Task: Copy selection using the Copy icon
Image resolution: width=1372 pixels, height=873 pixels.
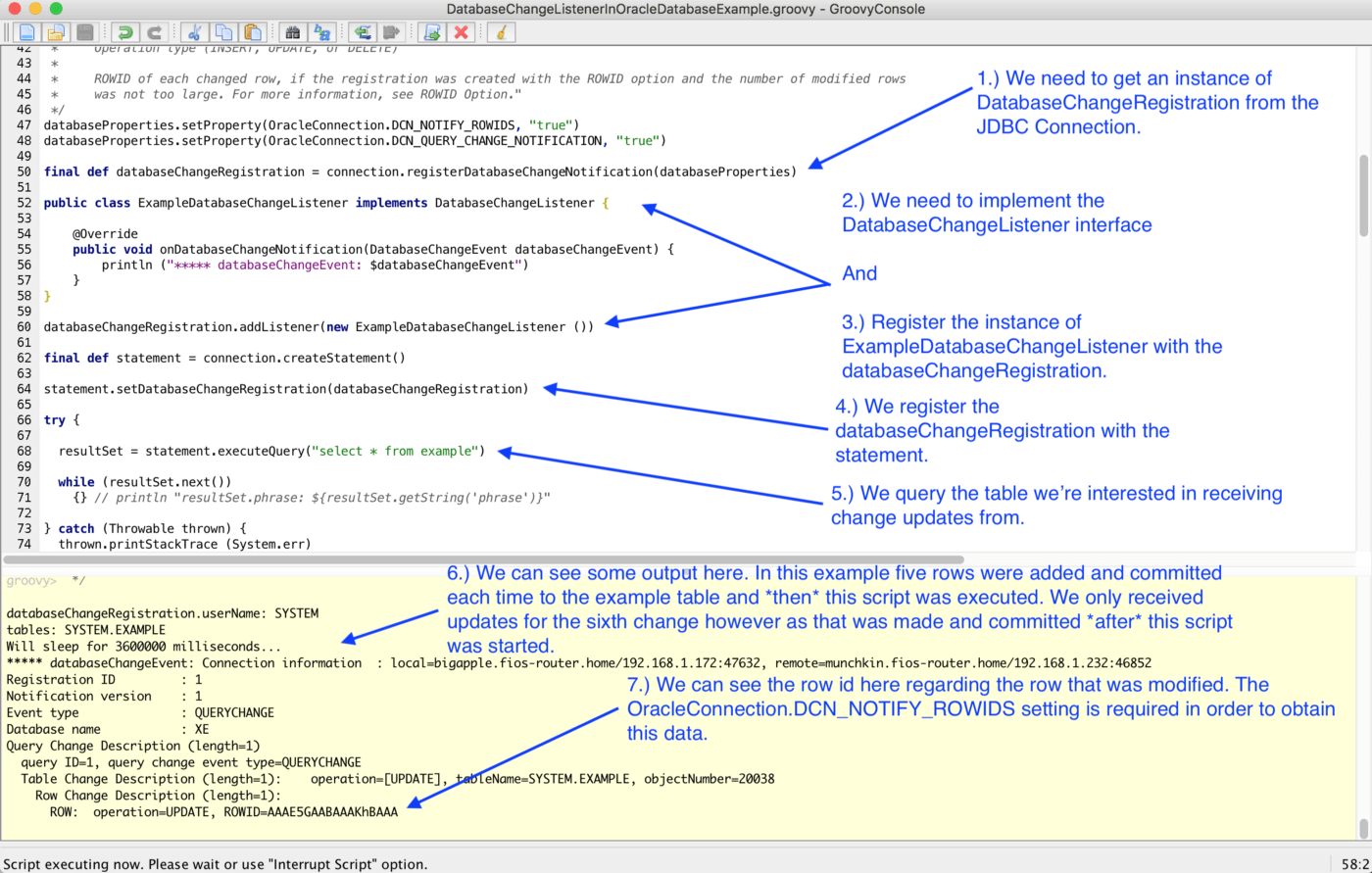Action: click(x=223, y=31)
